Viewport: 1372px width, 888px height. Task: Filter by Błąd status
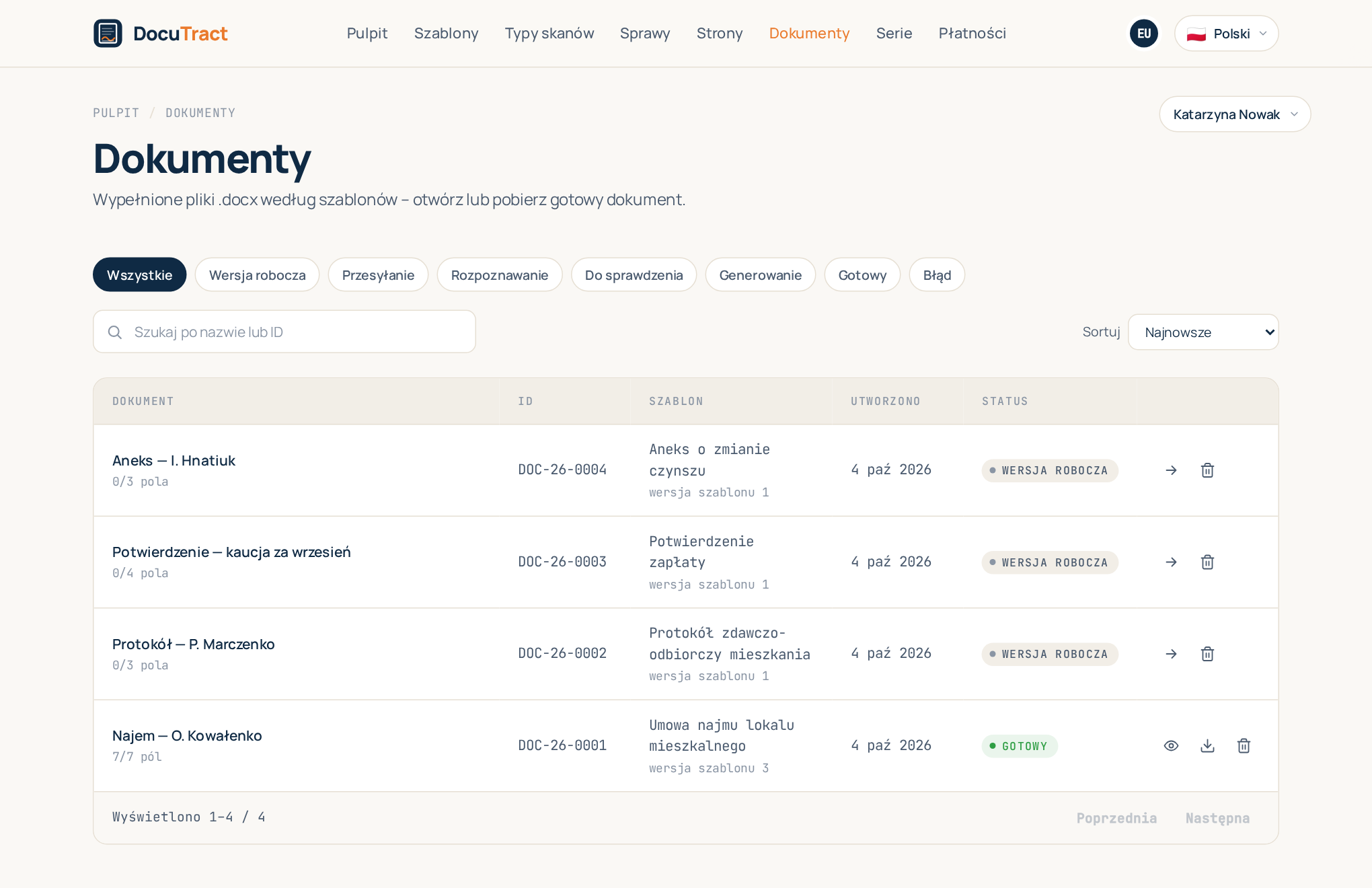(x=937, y=275)
